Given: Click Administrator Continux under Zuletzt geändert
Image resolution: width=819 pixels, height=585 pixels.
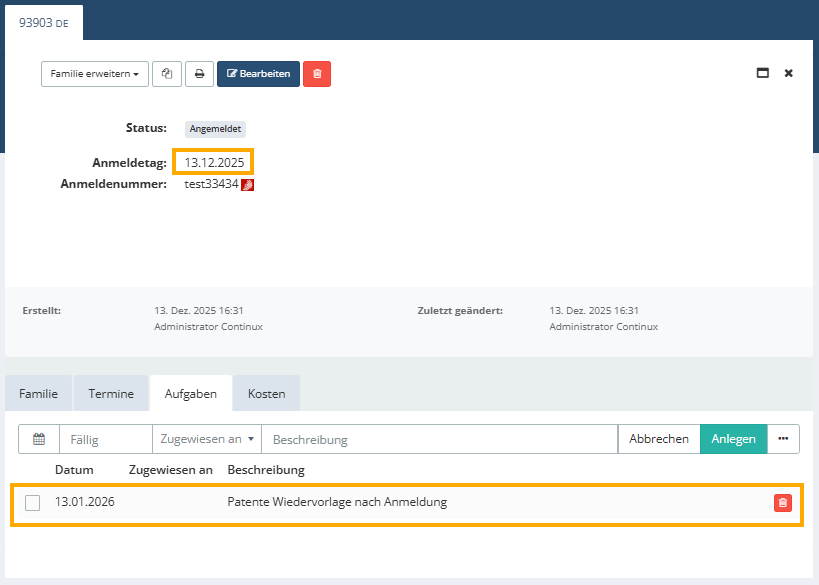Looking at the screenshot, I should tap(603, 326).
